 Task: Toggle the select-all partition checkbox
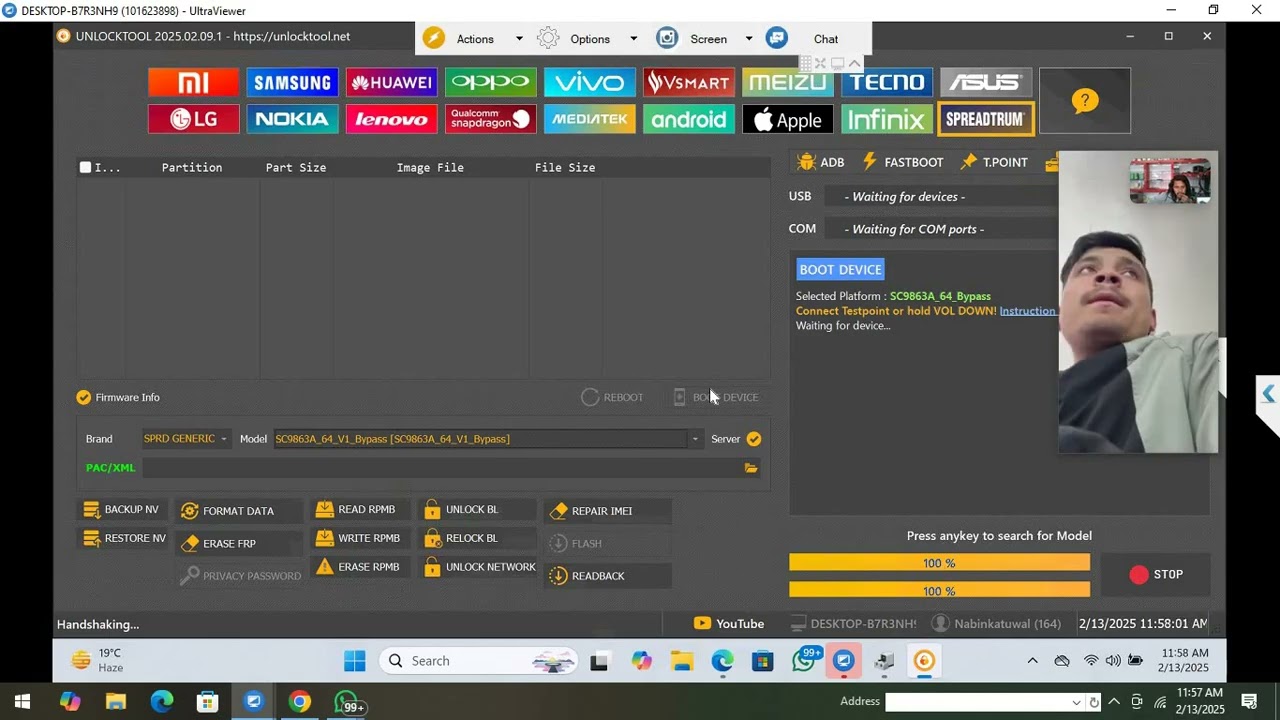[x=85, y=167]
